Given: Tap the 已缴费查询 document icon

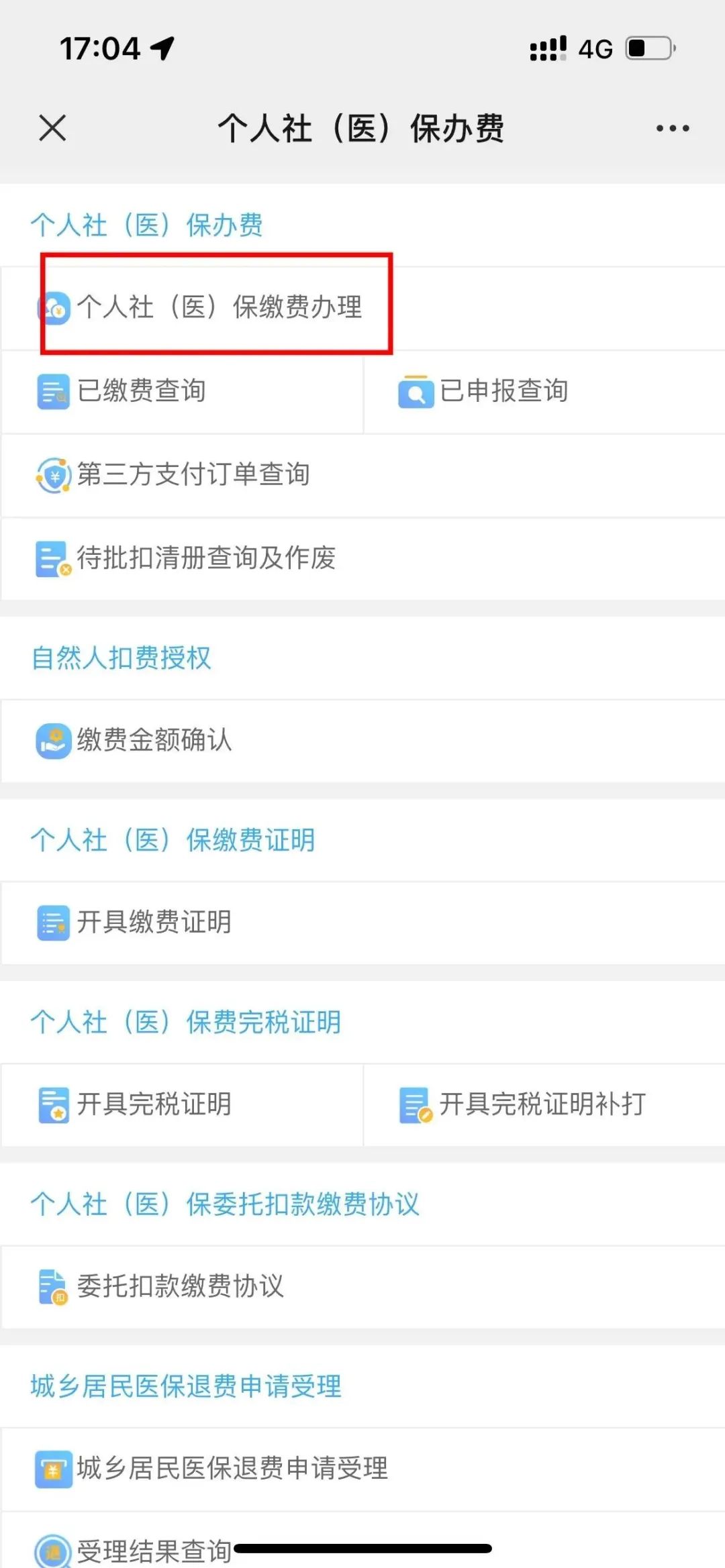Looking at the screenshot, I should tap(53, 392).
